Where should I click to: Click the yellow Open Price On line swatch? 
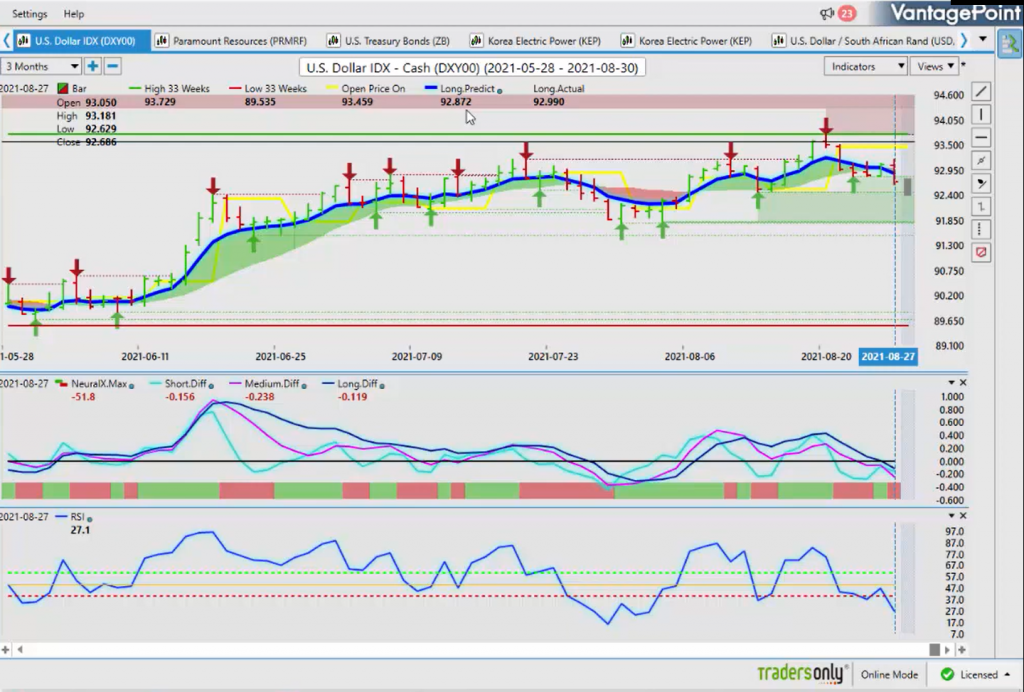point(332,89)
